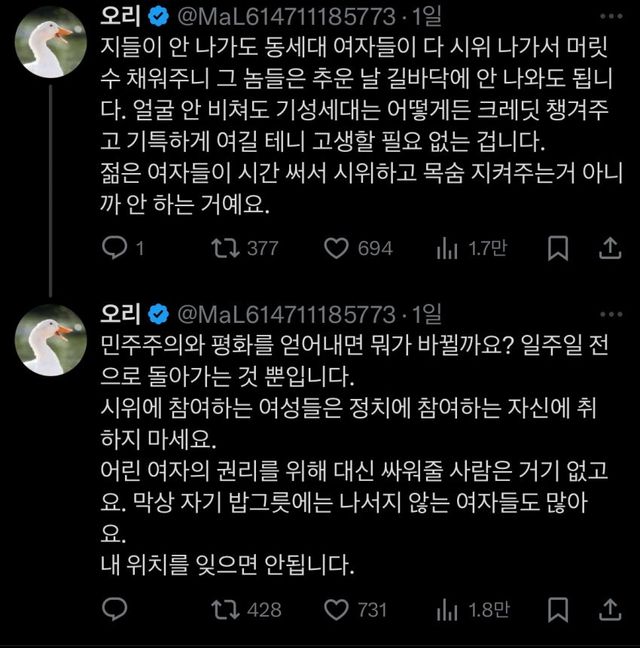
Task: Like the first tweet with 694 likes
Action: (338, 248)
